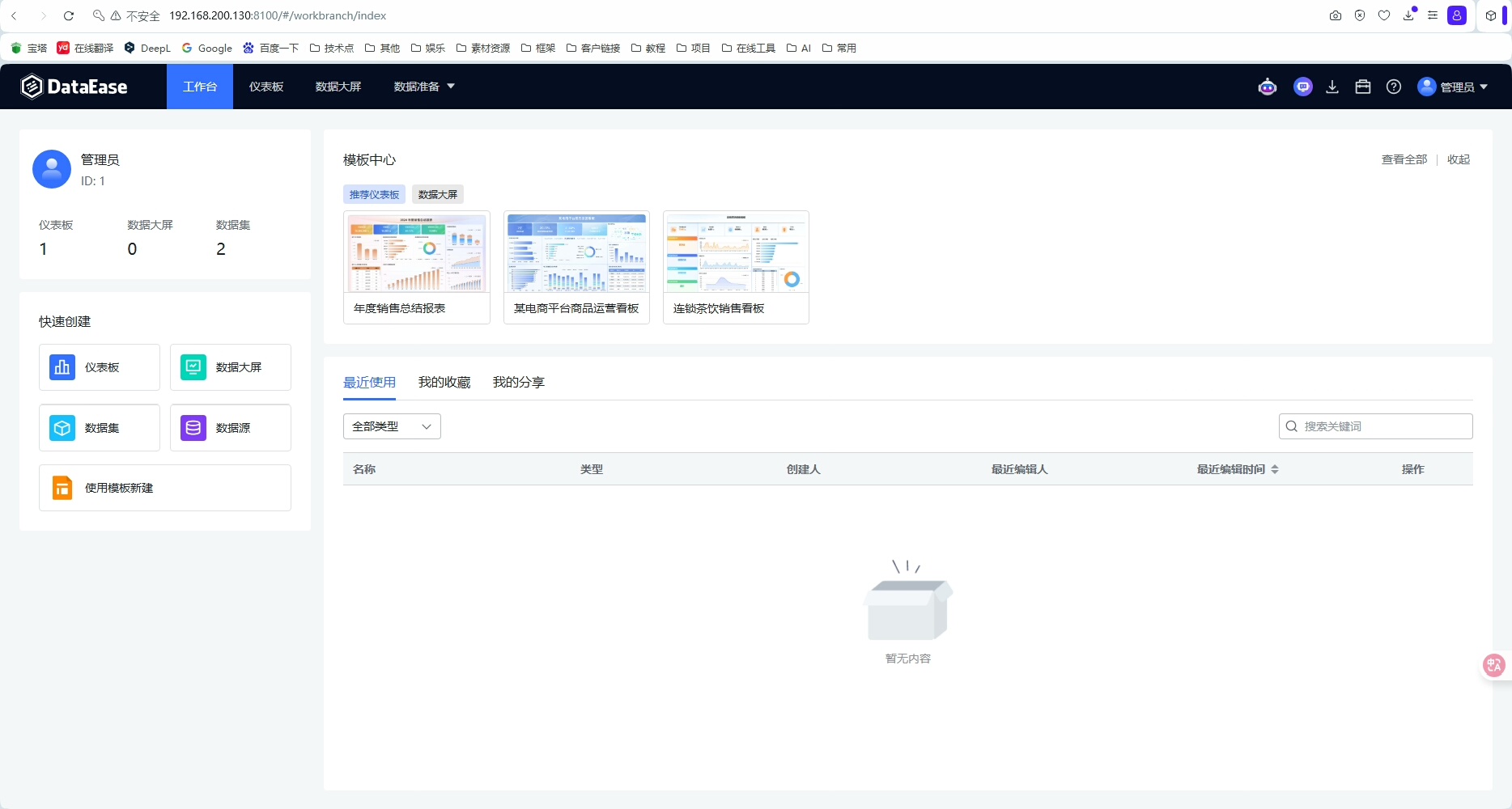The height and width of the screenshot is (809, 1512).
Task: Click 查看全部 in the template center
Action: click(1404, 159)
